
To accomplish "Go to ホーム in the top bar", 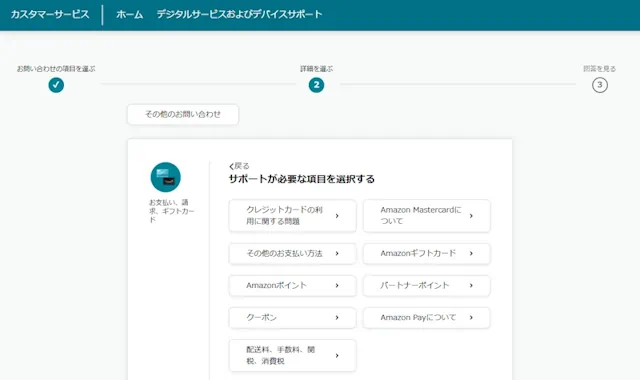I will click(x=130, y=15).
